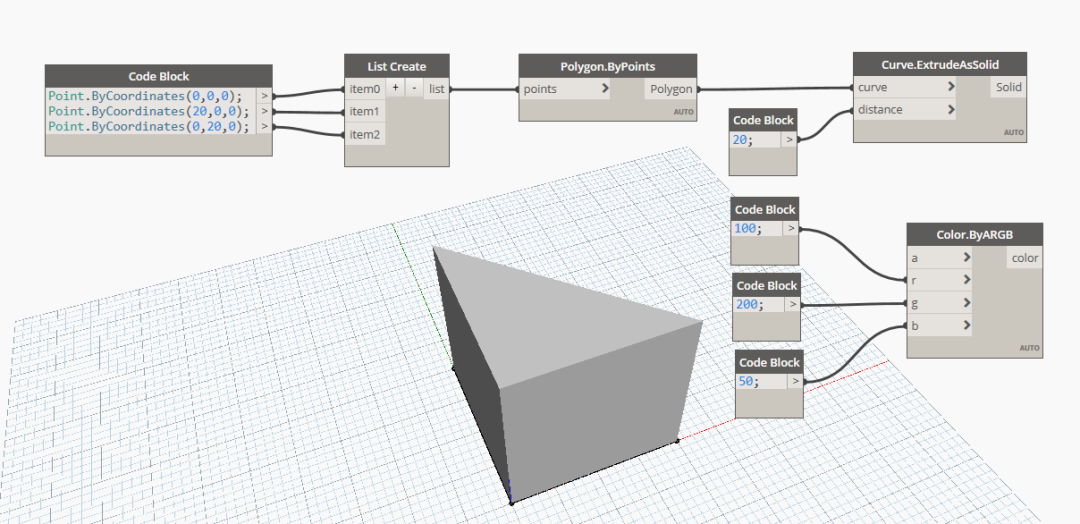Click the r input chevron on Color.ByARGB

point(967,280)
